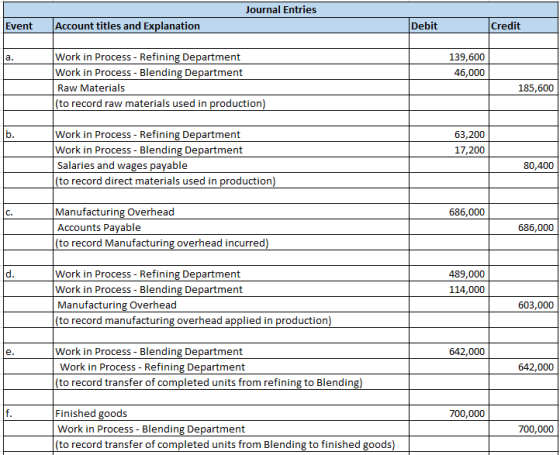
Task: Select event label a.
Action: click(x=29, y=57)
